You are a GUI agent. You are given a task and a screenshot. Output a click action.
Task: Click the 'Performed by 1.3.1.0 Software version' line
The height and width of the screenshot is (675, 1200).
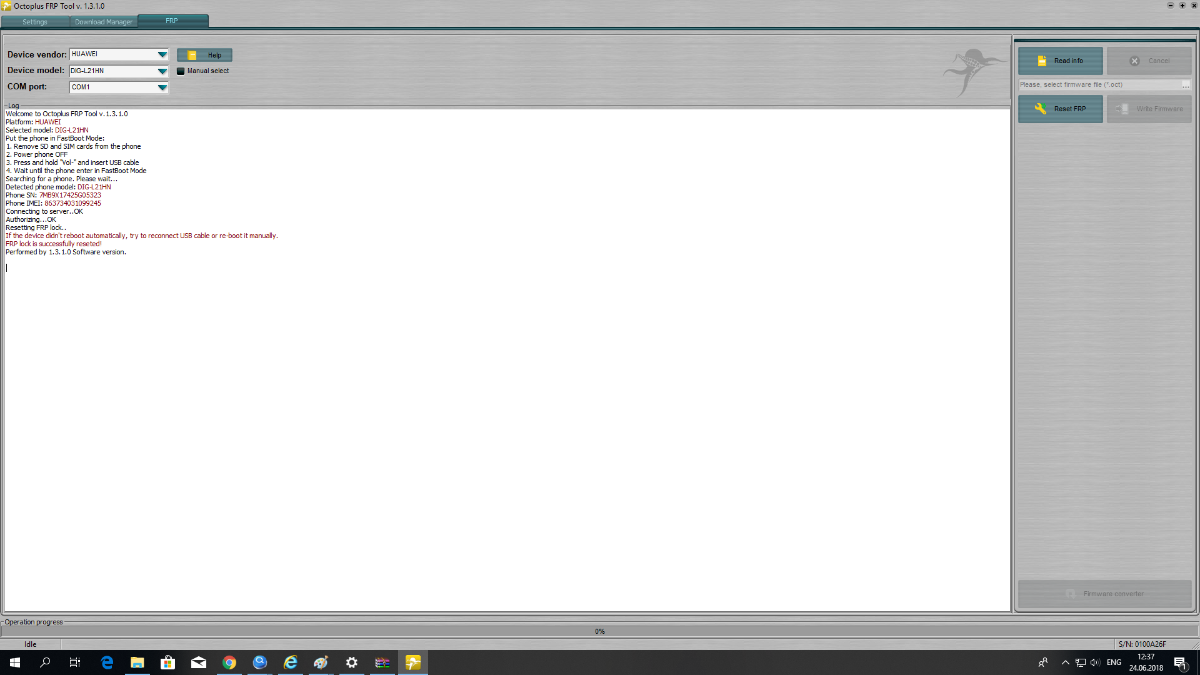tap(66, 252)
